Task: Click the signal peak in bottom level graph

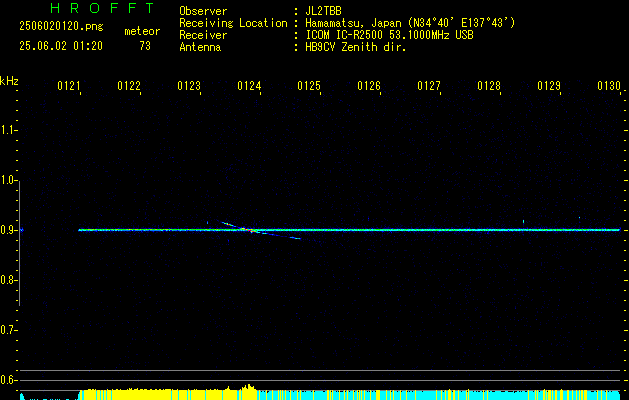Action: 249,387
